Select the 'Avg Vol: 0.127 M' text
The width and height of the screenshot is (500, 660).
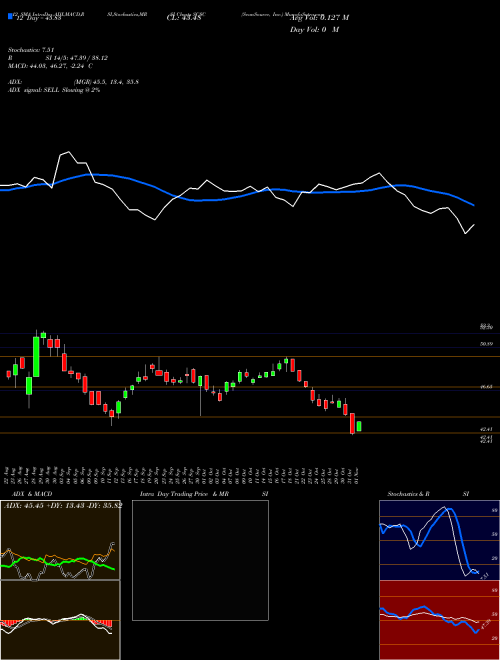click(x=319, y=18)
